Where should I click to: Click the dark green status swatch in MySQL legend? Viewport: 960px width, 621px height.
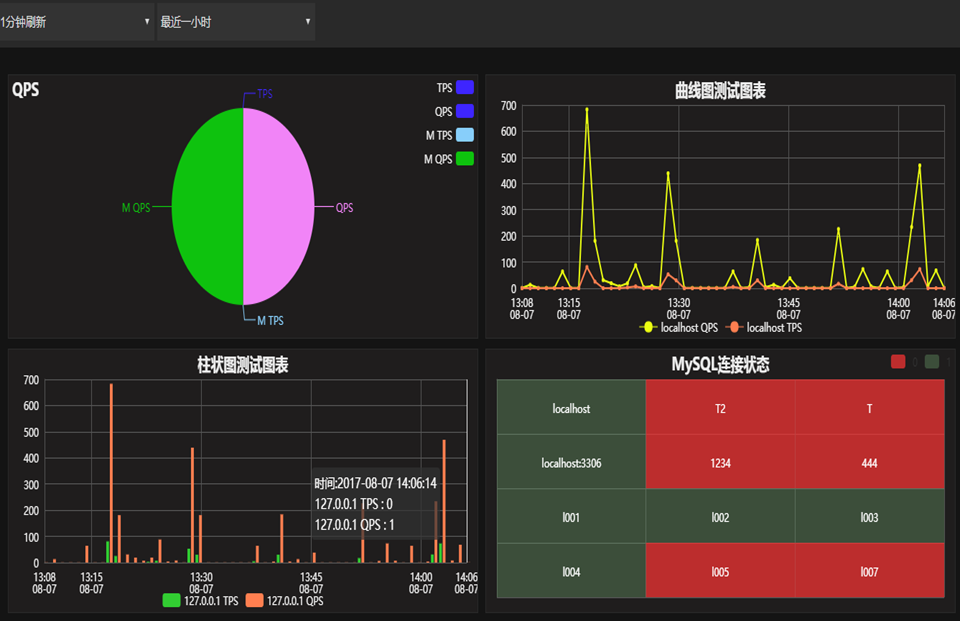932,362
